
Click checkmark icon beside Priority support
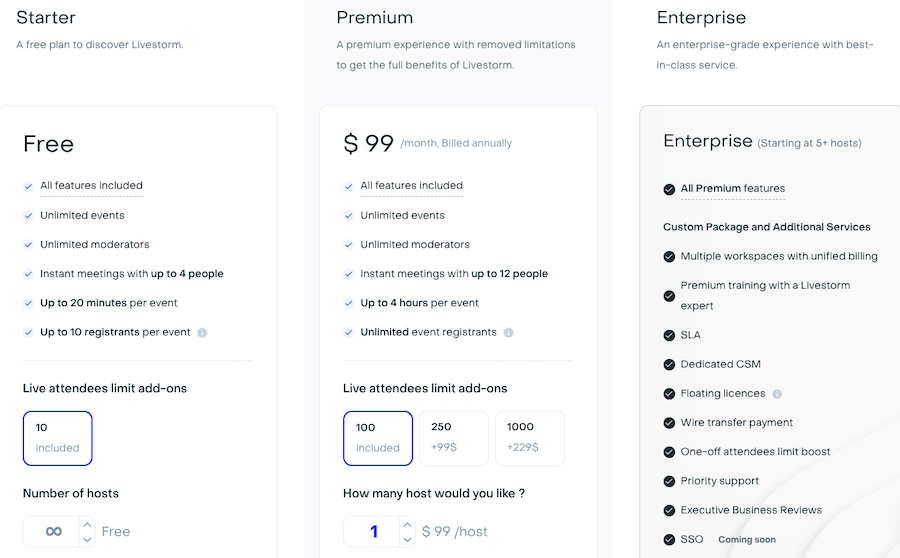(669, 481)
